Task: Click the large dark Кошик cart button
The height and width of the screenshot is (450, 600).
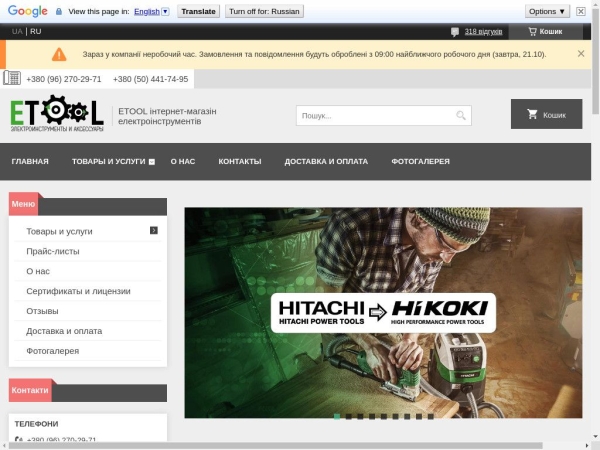Action: pyautogui.click(x=546, y=114)
